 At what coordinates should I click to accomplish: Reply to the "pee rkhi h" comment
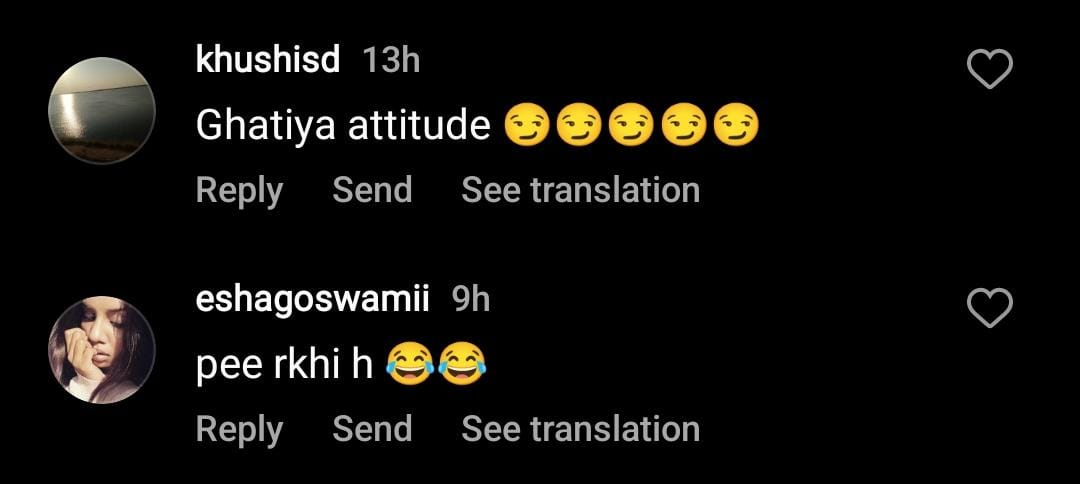[x=239, y=429]
